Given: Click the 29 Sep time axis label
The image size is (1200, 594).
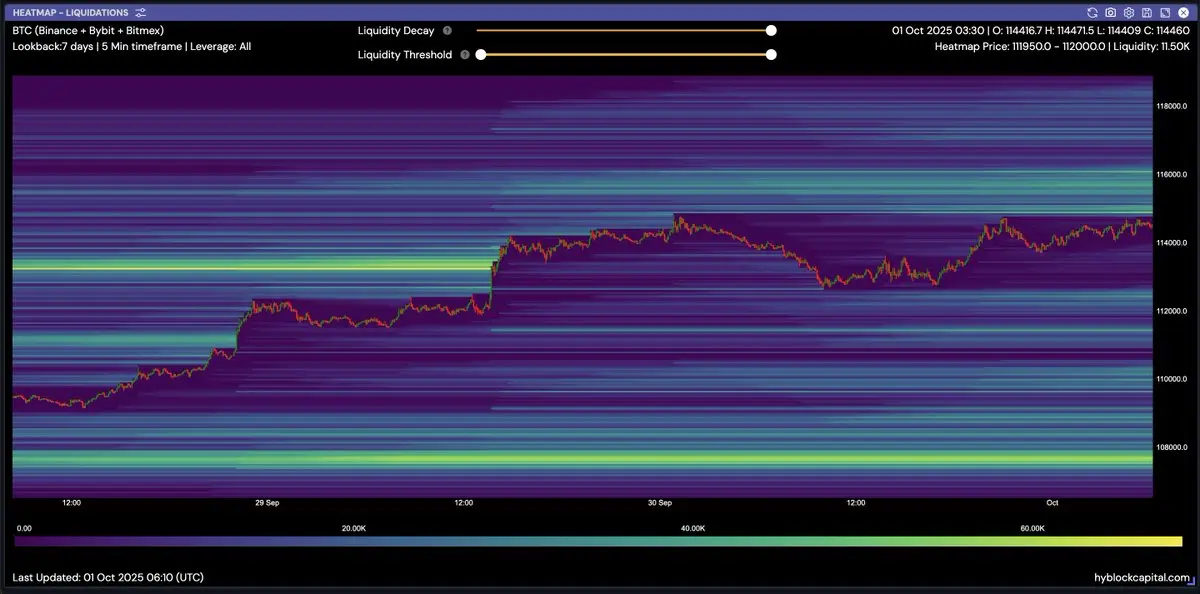Looking at the screenshot, I should 265,503.
